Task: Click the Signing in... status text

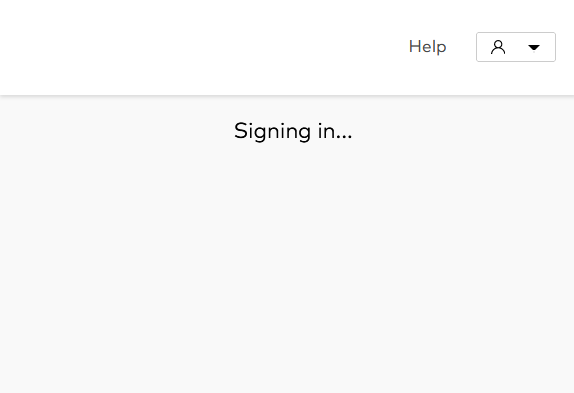Action: (293, 131)
